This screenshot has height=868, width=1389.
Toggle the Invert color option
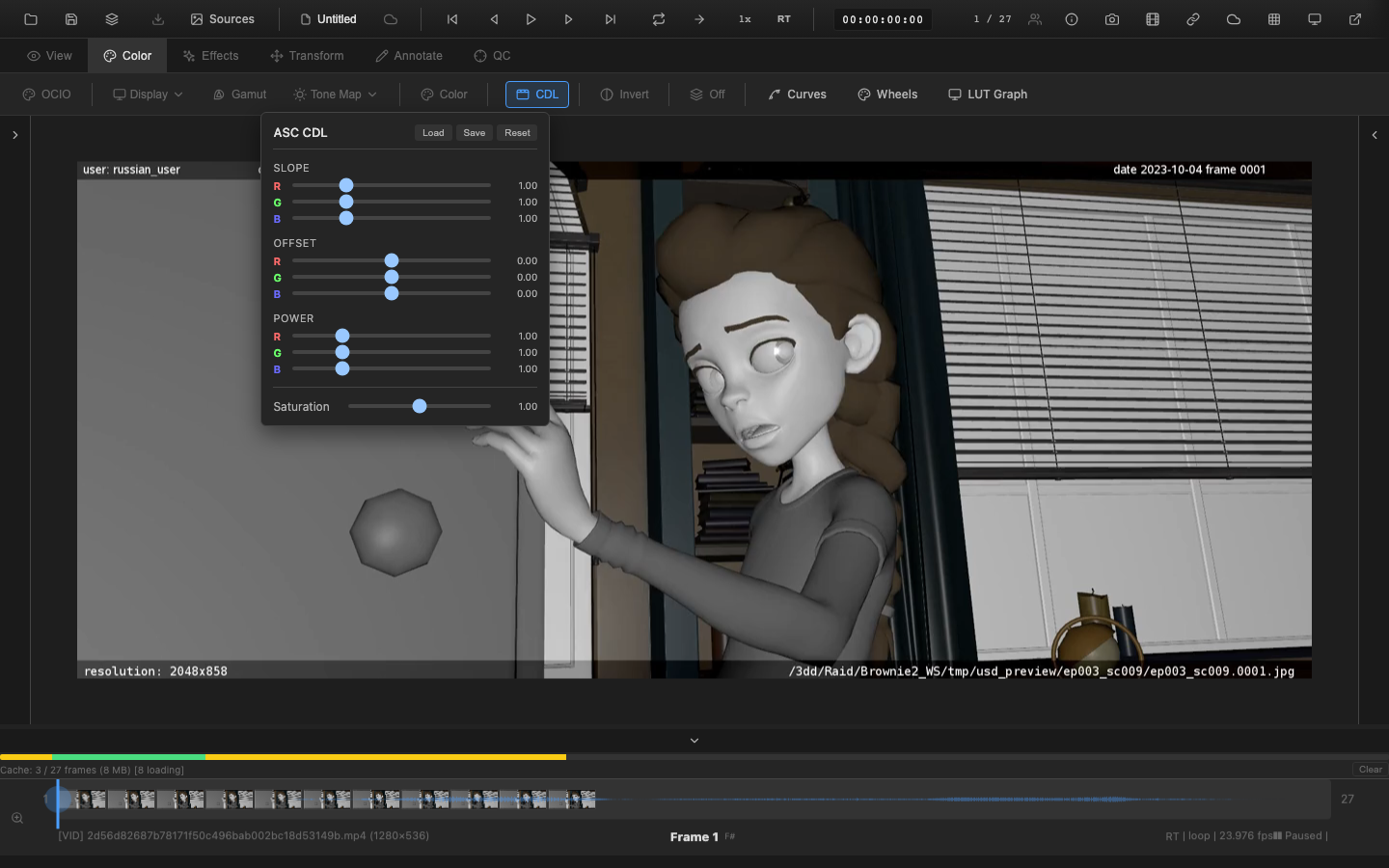pos(624,95)
